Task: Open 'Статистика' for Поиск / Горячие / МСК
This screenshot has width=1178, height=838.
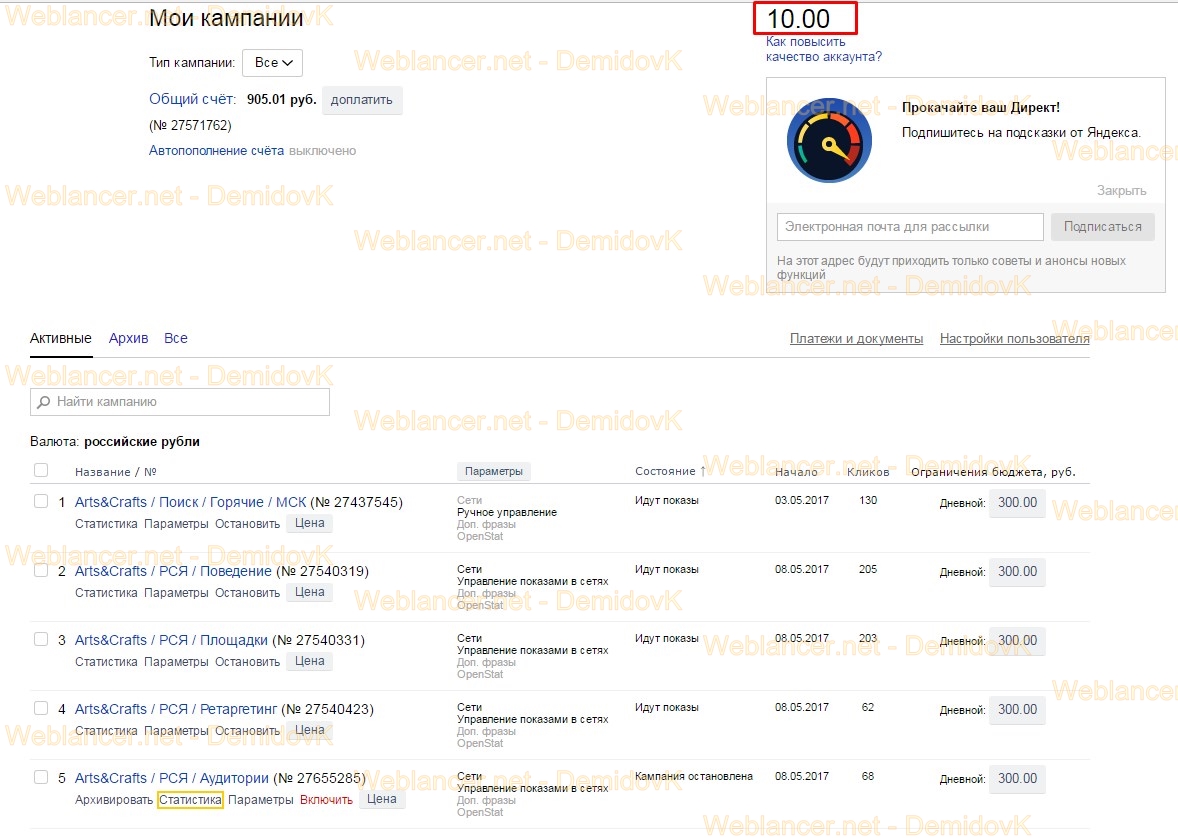Action: 106,524
